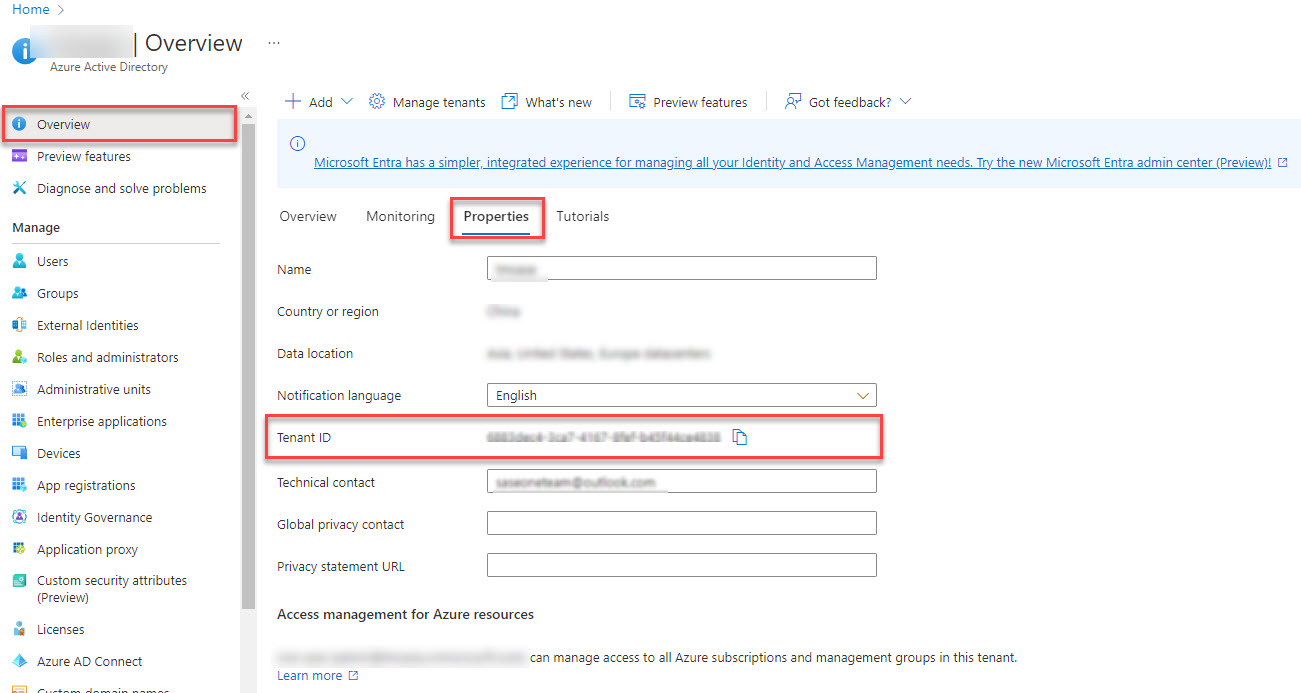The image size is (1301, 693).
Task: Open the Tutorials tab
Action: coord(582,216)
